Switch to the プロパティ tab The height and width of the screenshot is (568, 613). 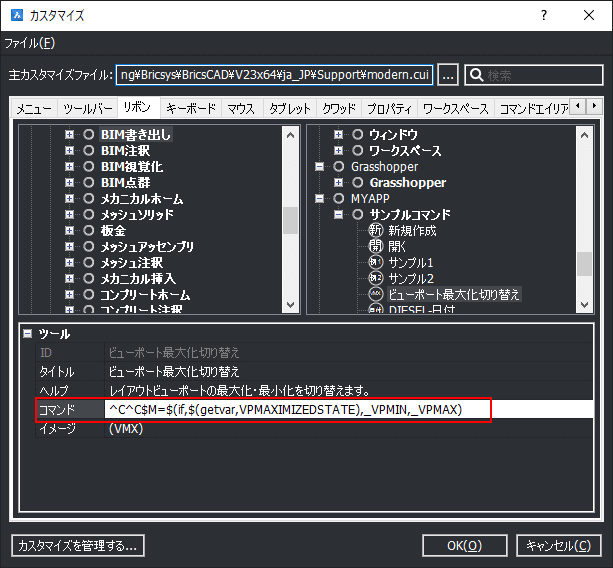[389, 108]
